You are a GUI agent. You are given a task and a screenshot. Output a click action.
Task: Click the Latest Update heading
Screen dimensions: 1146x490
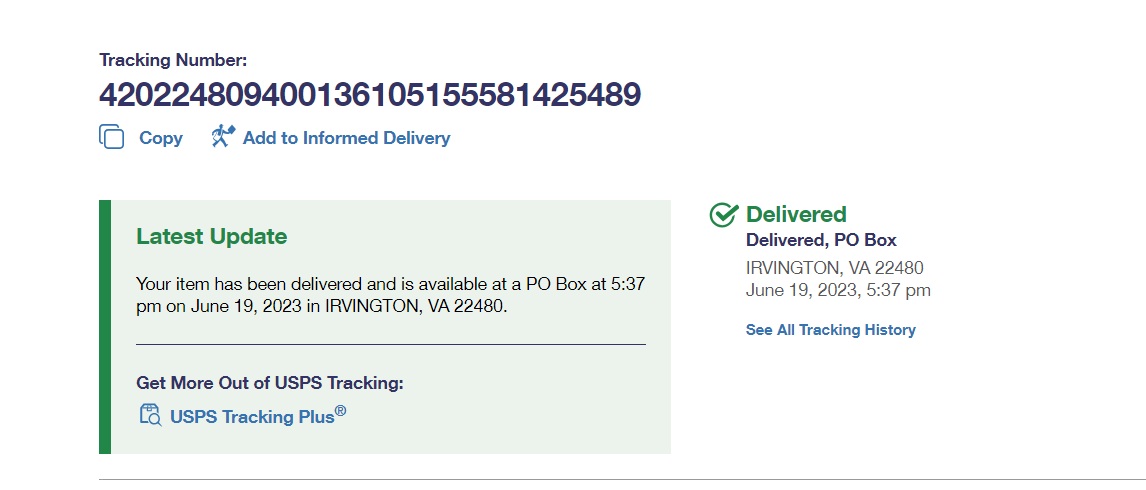[211, 237]
